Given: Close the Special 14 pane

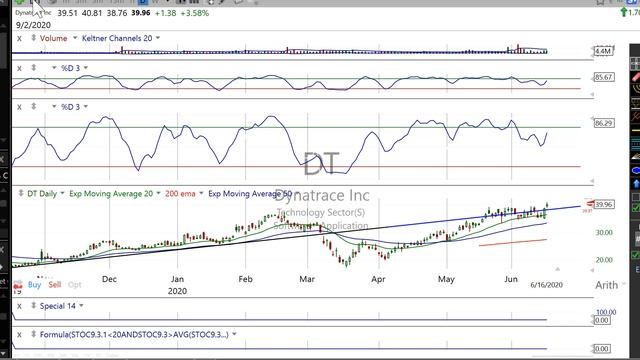Looking at the screenshot, I should (19, 306).
